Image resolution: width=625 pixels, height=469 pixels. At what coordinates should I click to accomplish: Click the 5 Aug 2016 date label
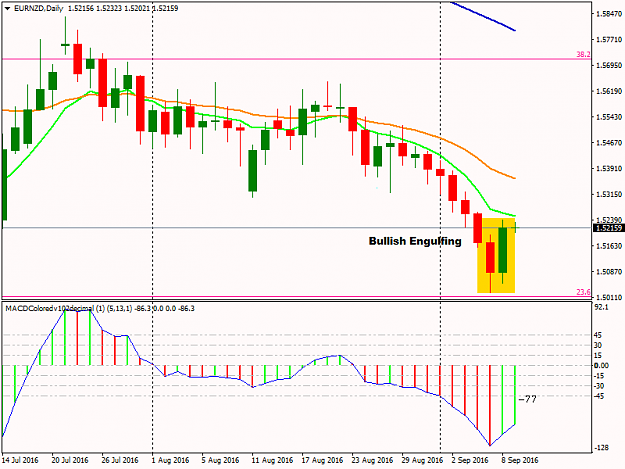(220, 460)
